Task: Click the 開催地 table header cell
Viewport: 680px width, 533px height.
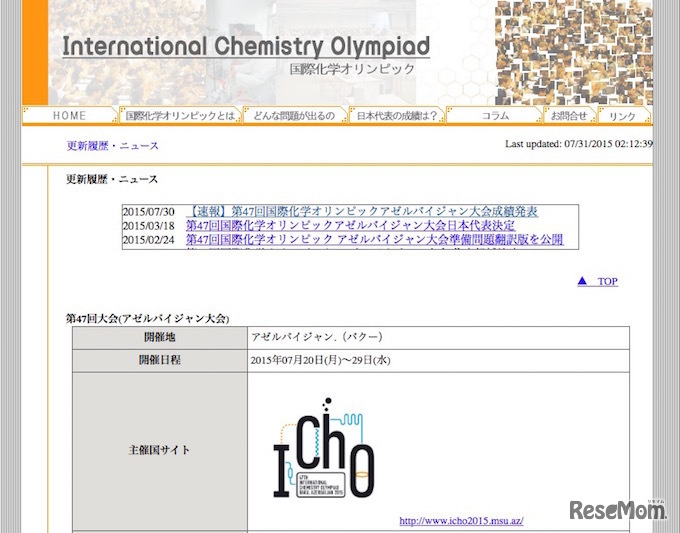Action: point(160,337)
